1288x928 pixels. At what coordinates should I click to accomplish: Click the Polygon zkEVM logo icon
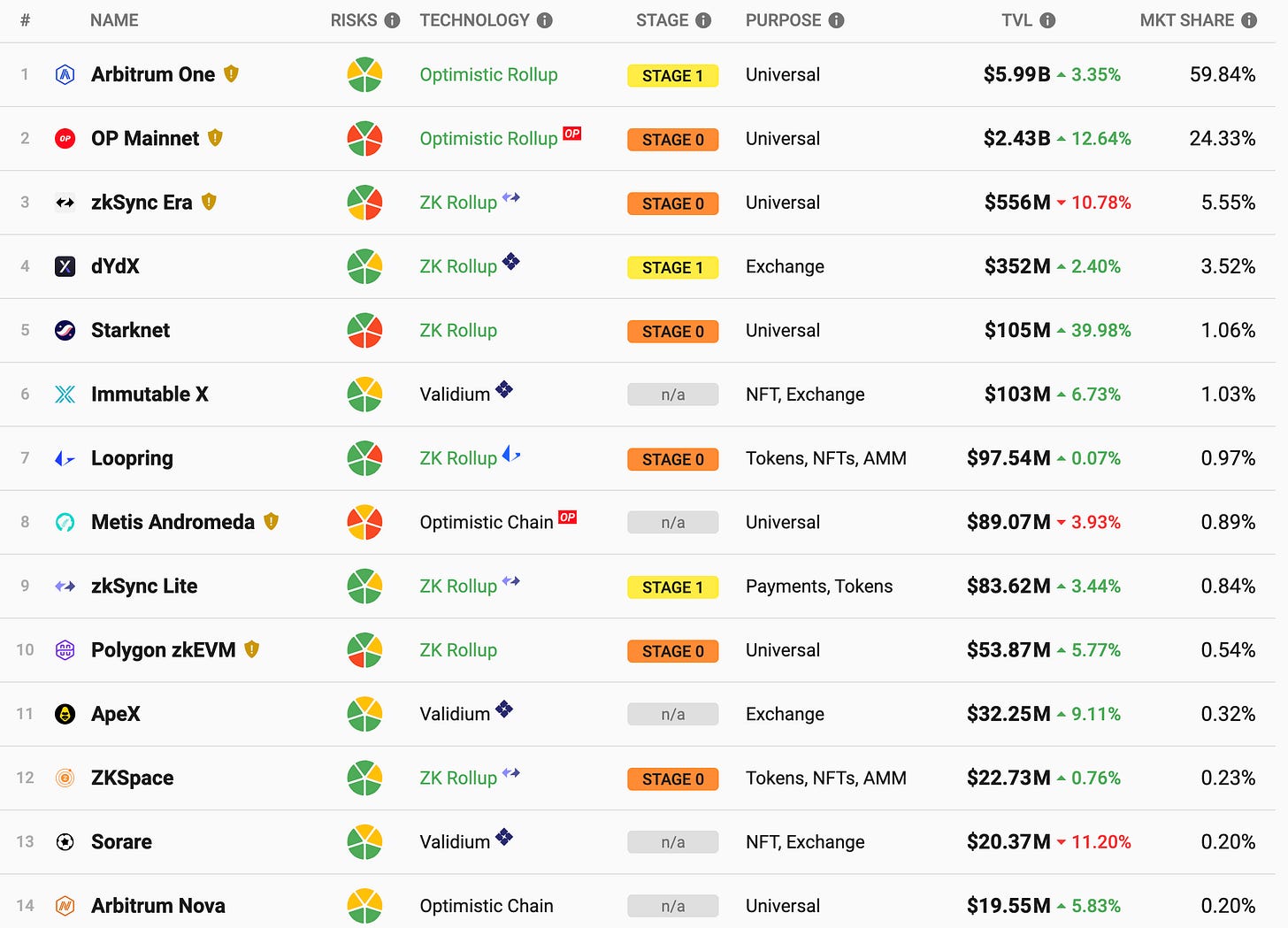[65, 650]
